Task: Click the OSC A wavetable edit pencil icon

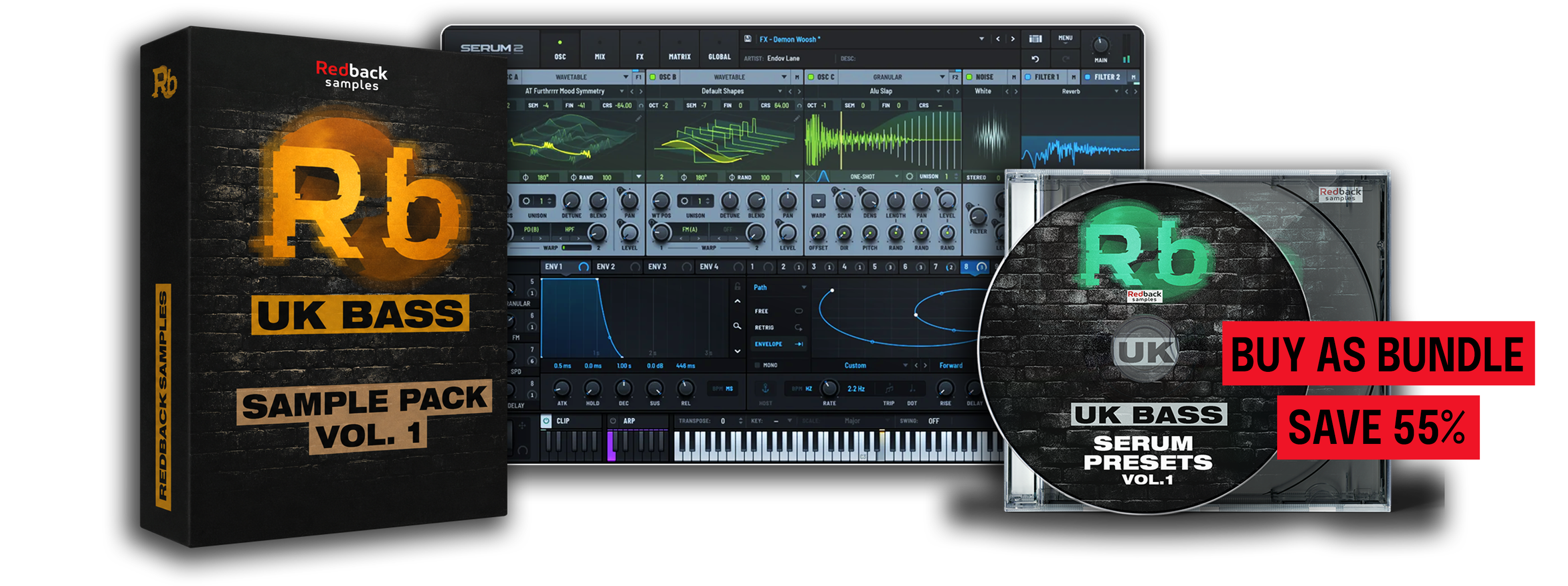Action: pyautogui.click(x=638, y=118)
